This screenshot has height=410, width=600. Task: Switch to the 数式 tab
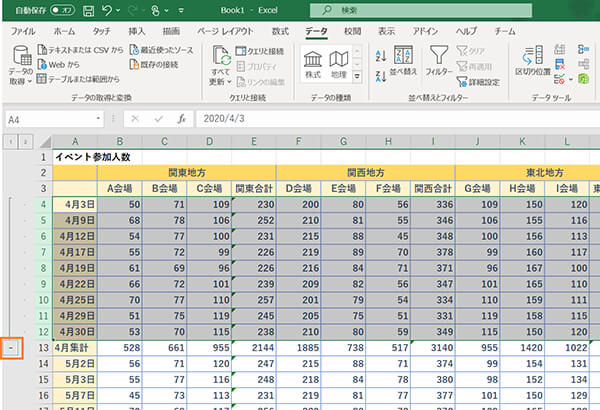click(x=280, y=31)
